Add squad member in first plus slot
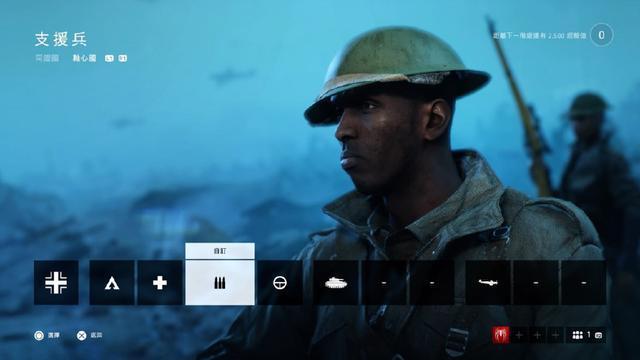 [x=519, y=336]
